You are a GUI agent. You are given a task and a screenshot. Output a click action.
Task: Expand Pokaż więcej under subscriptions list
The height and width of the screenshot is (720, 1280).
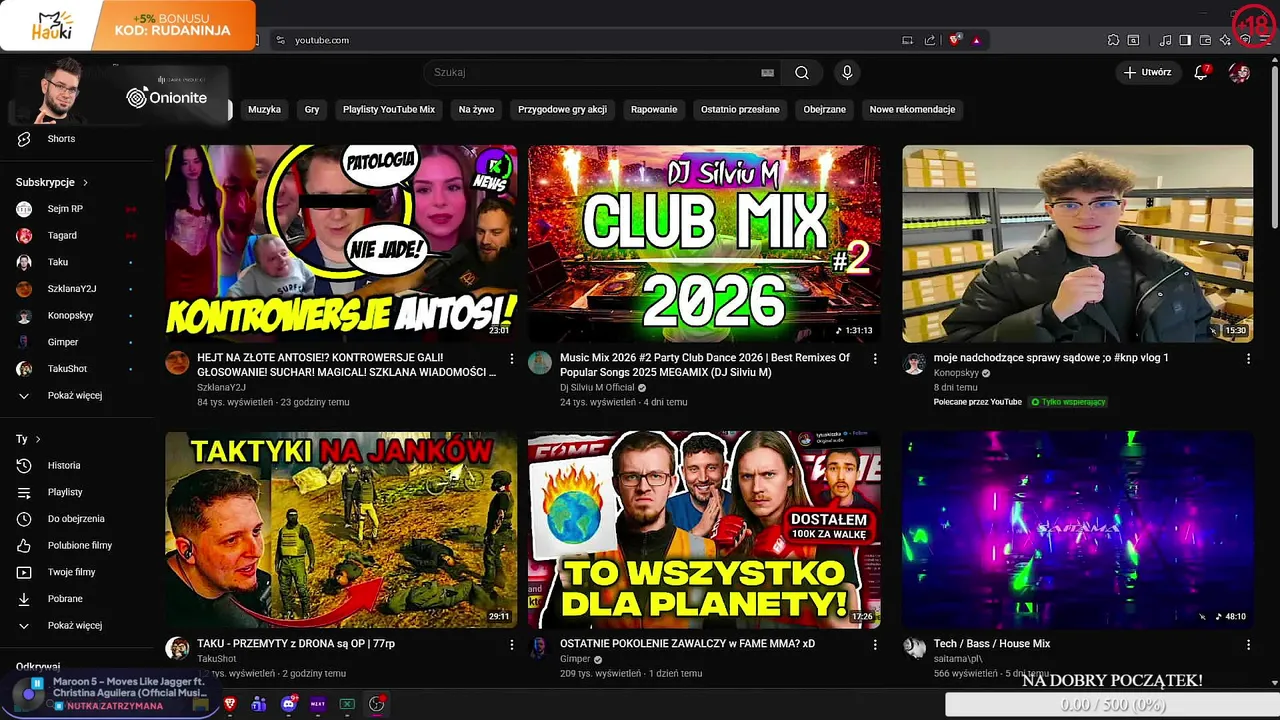(x=76, y=396)
